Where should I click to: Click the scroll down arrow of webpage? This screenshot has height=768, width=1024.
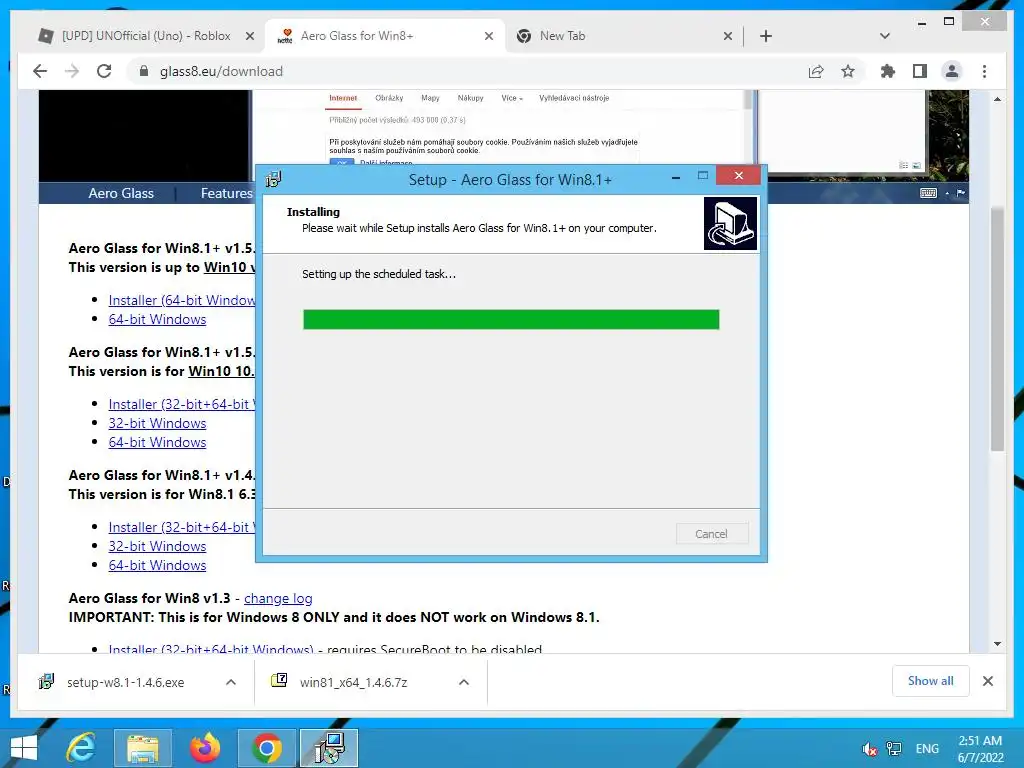click(x=997, y=644)
